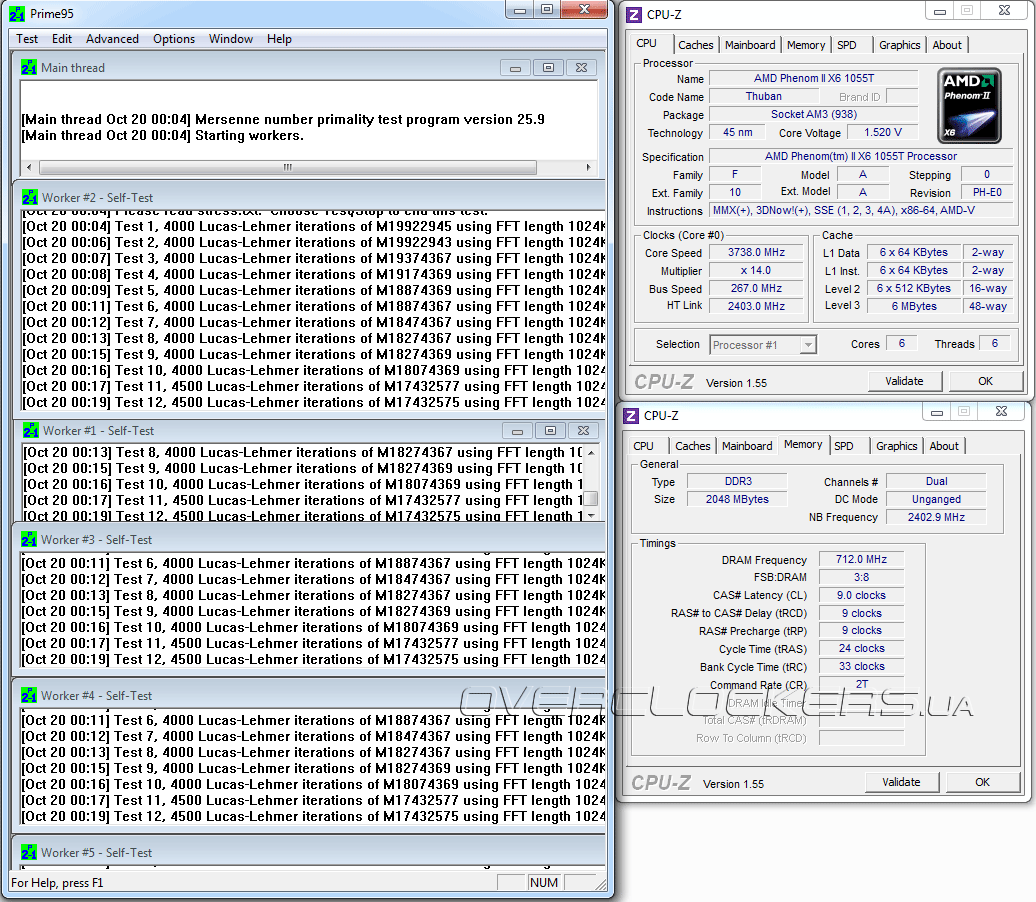
Task: Select the Caches tab in lower CPU-Z
Action: coord(692,446)
